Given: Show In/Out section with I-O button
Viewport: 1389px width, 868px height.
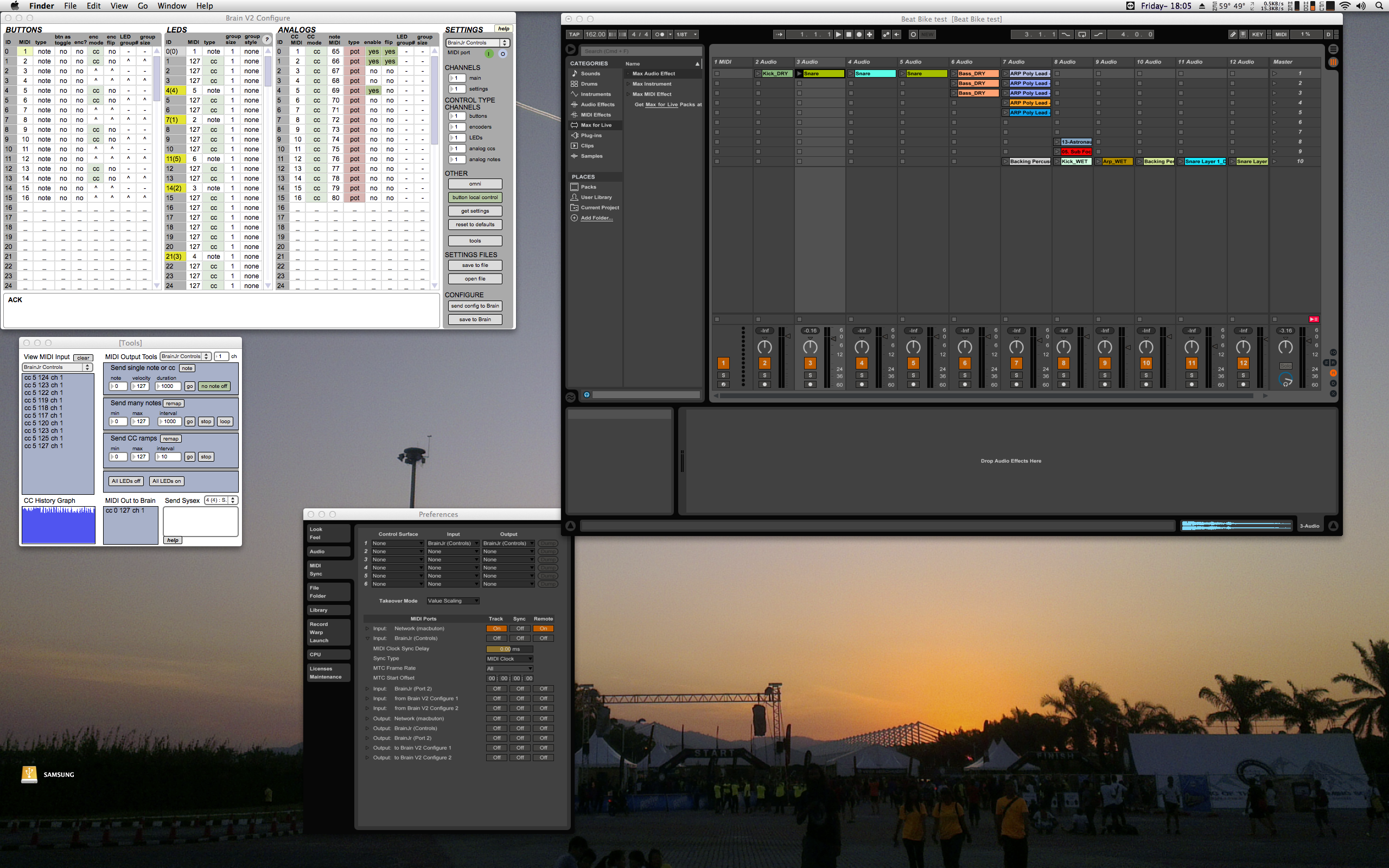Looking at the screenshot, I should 1333,353.
